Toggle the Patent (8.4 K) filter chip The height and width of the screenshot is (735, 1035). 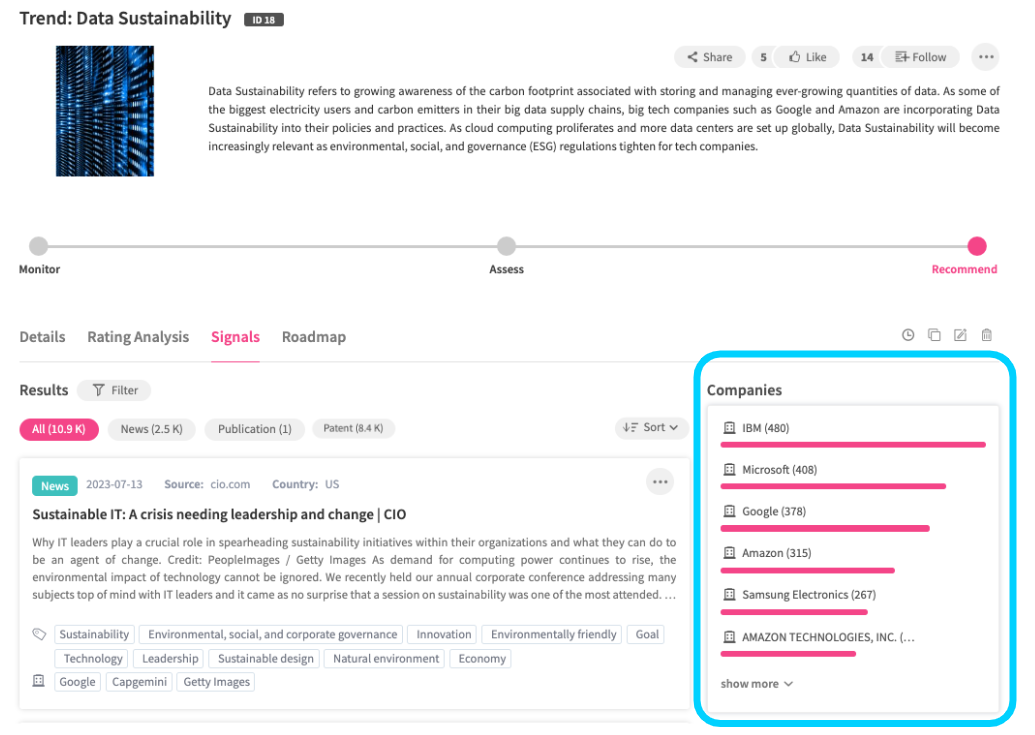tap(354, 429)
